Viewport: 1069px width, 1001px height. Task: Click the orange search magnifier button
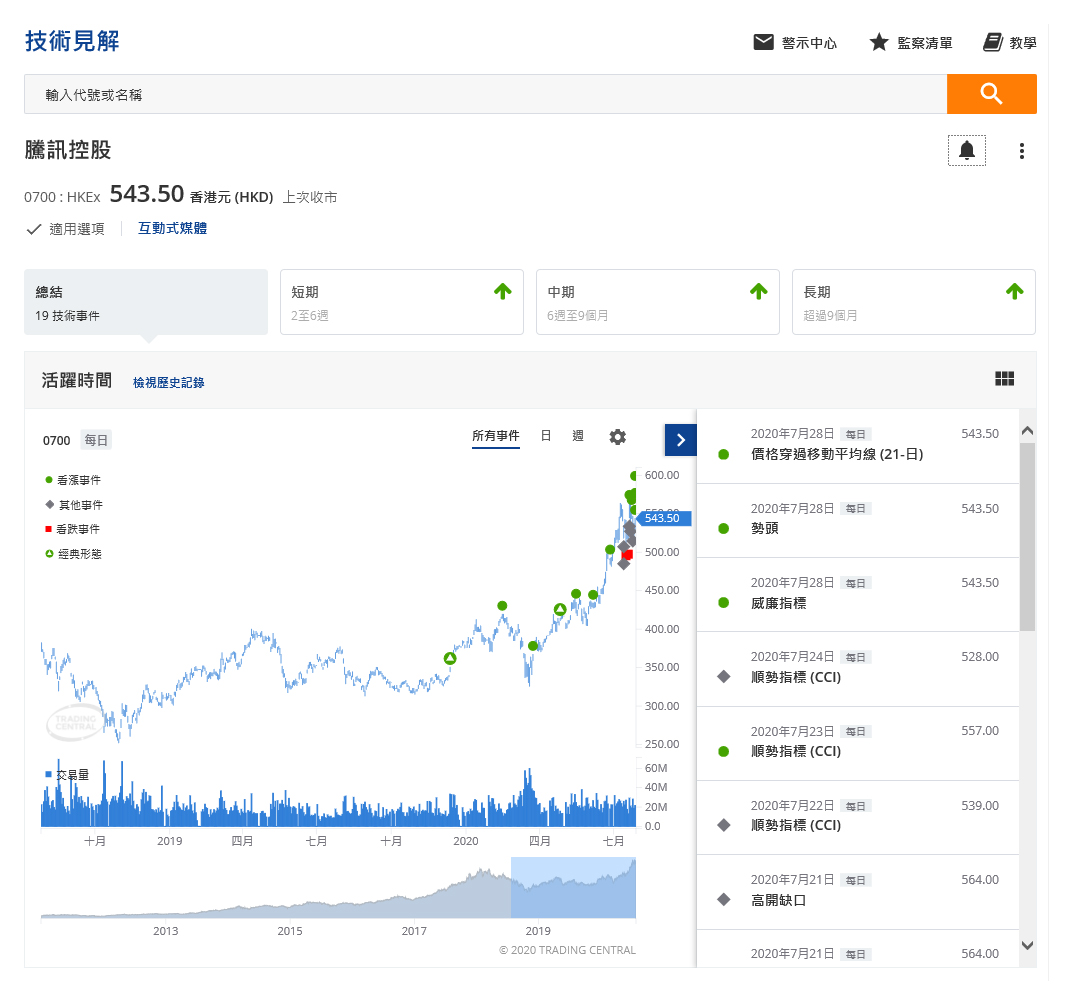tap(991, 94)
